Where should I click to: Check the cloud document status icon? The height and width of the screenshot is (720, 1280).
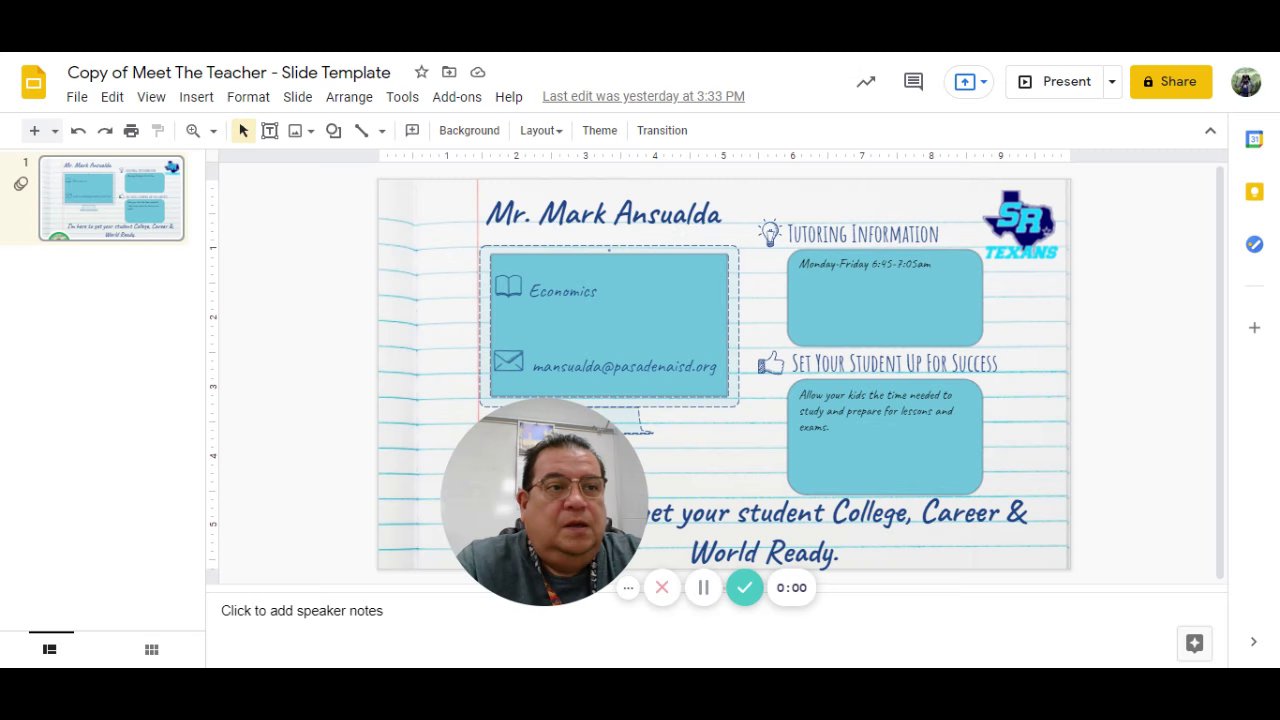478,72
